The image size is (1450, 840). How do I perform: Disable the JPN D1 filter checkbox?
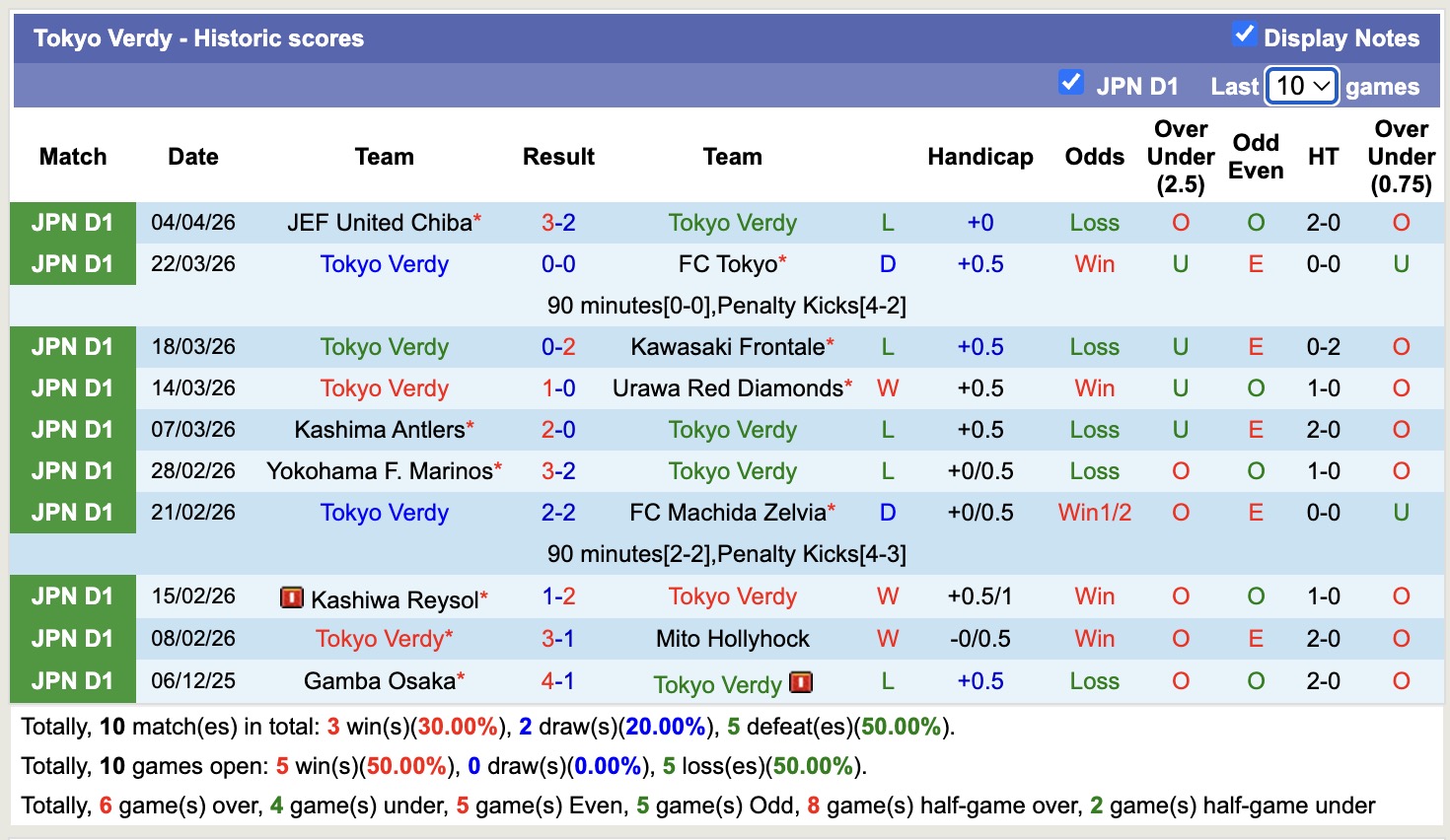click(x=1071, y=83)
